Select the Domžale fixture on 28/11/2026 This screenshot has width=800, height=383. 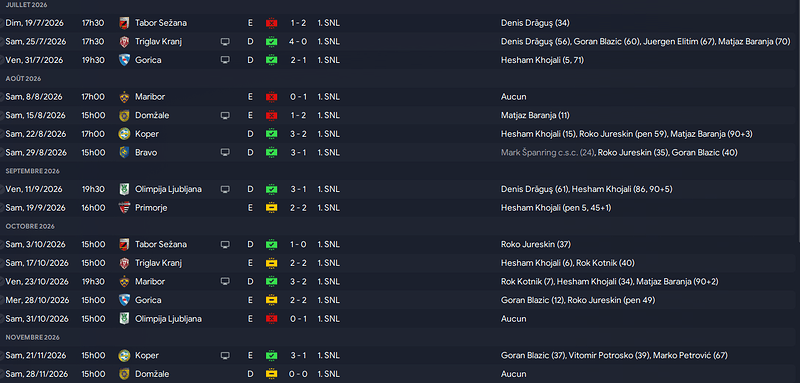pyautogui.click(x=400, y=374)
